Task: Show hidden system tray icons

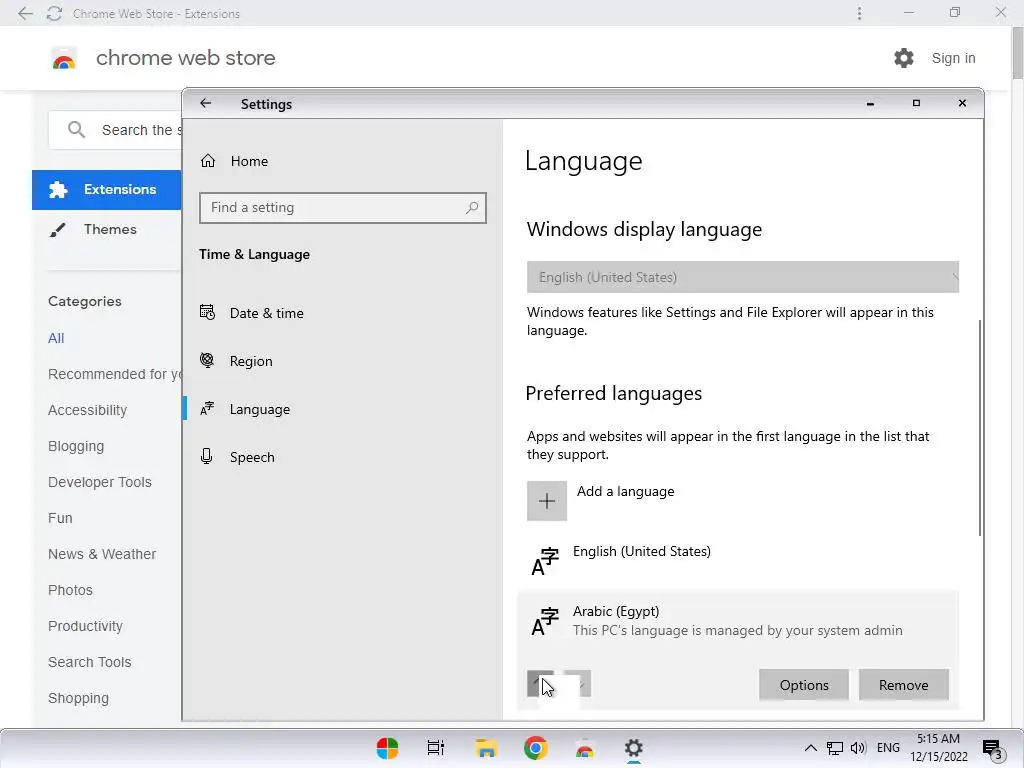Action: click(x=810, y=748)
